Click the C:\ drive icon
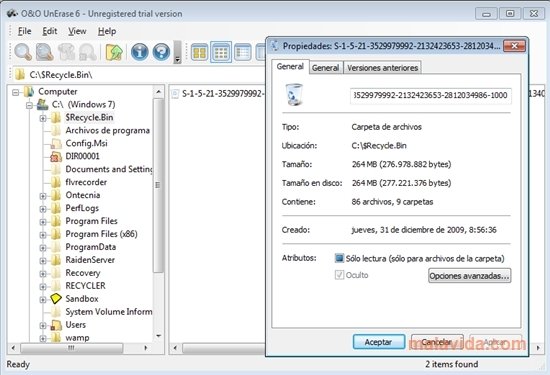550x375 pixels. [x=42, y=104]
